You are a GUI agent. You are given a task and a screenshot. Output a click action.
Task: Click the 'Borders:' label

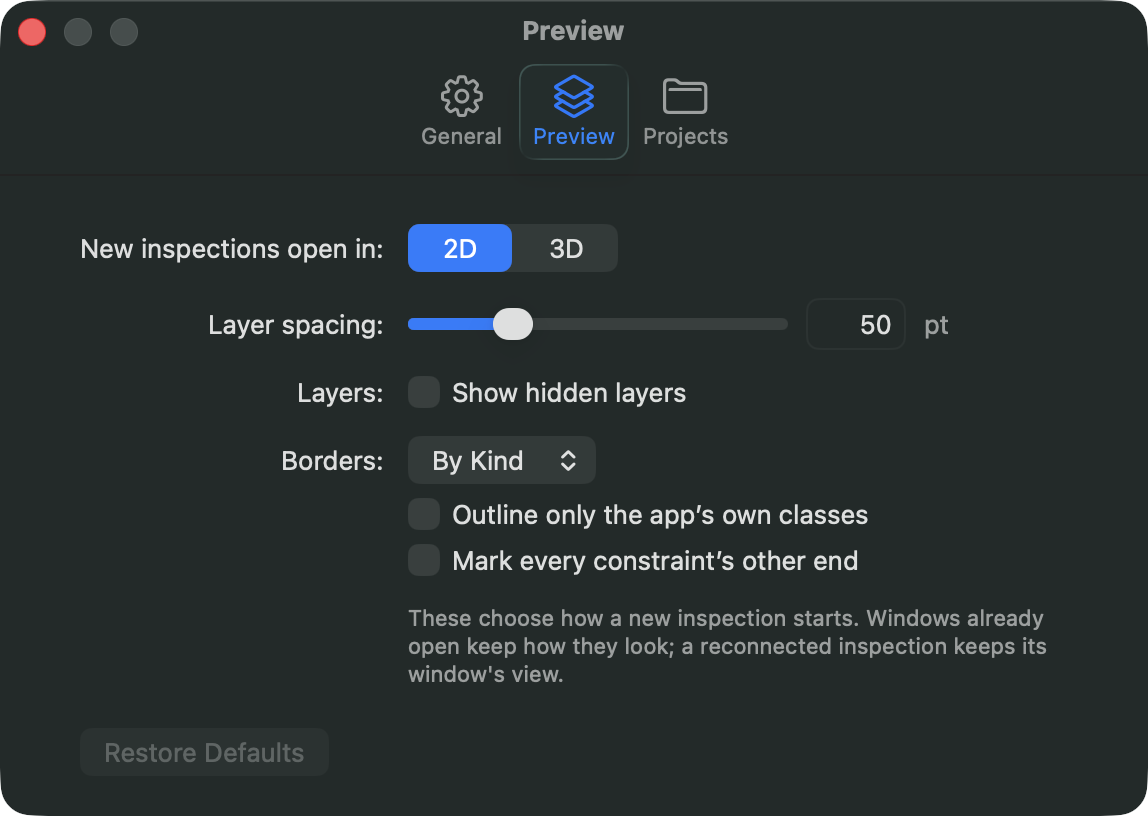[x=332, y=460]
